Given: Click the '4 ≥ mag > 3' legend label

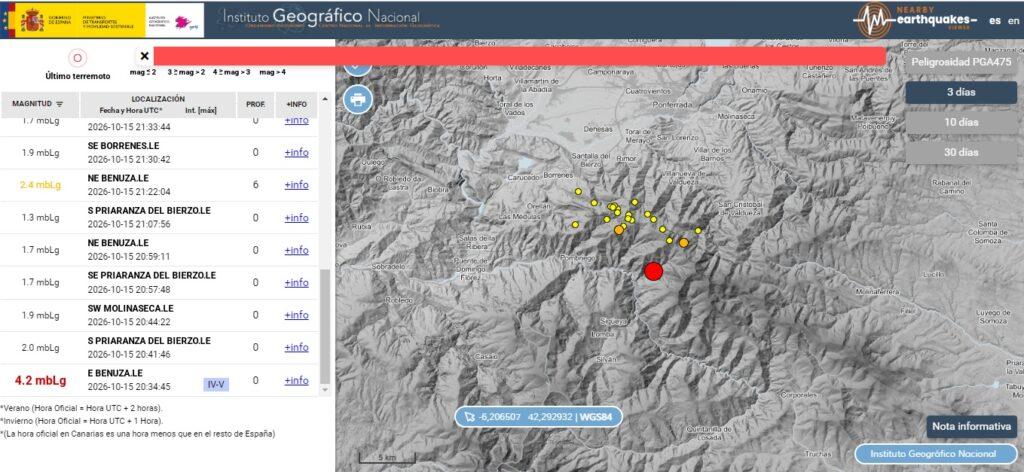Looking at the screenshot, I should tap(231, 72).
